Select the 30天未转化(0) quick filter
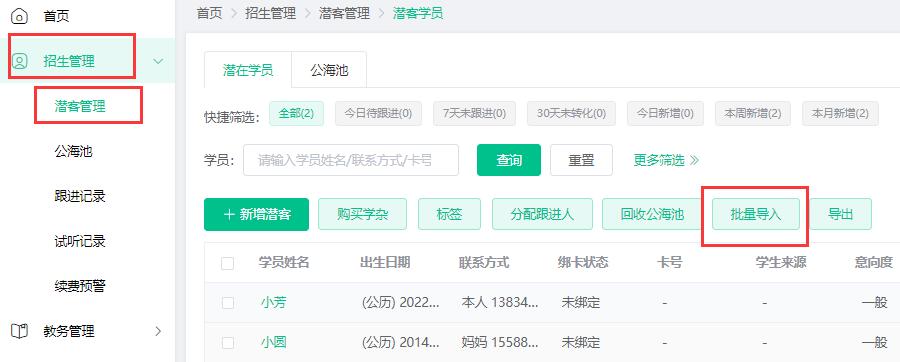Screen dimensions: 900x362 [x=571, y=114]
